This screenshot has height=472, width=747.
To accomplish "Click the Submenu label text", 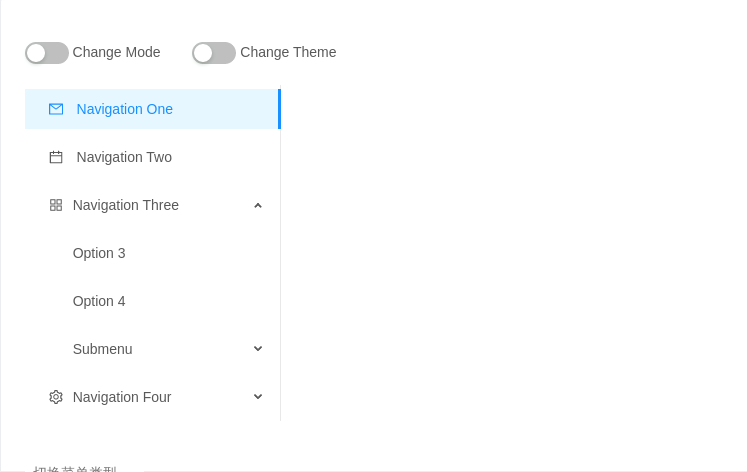I will point(102,349).
